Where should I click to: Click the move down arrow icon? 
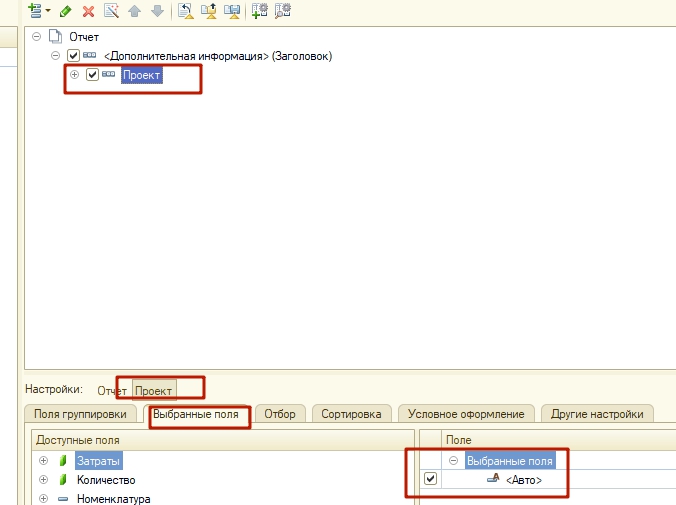[x=156, y=11]
